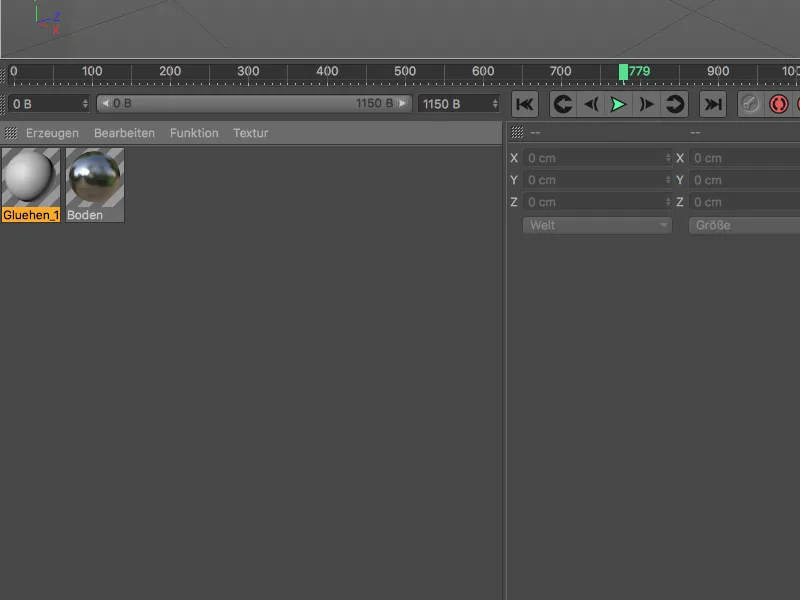This screenshot has height=600, width=800.
Task: Open the Textur menu
Action: [251, 133]
